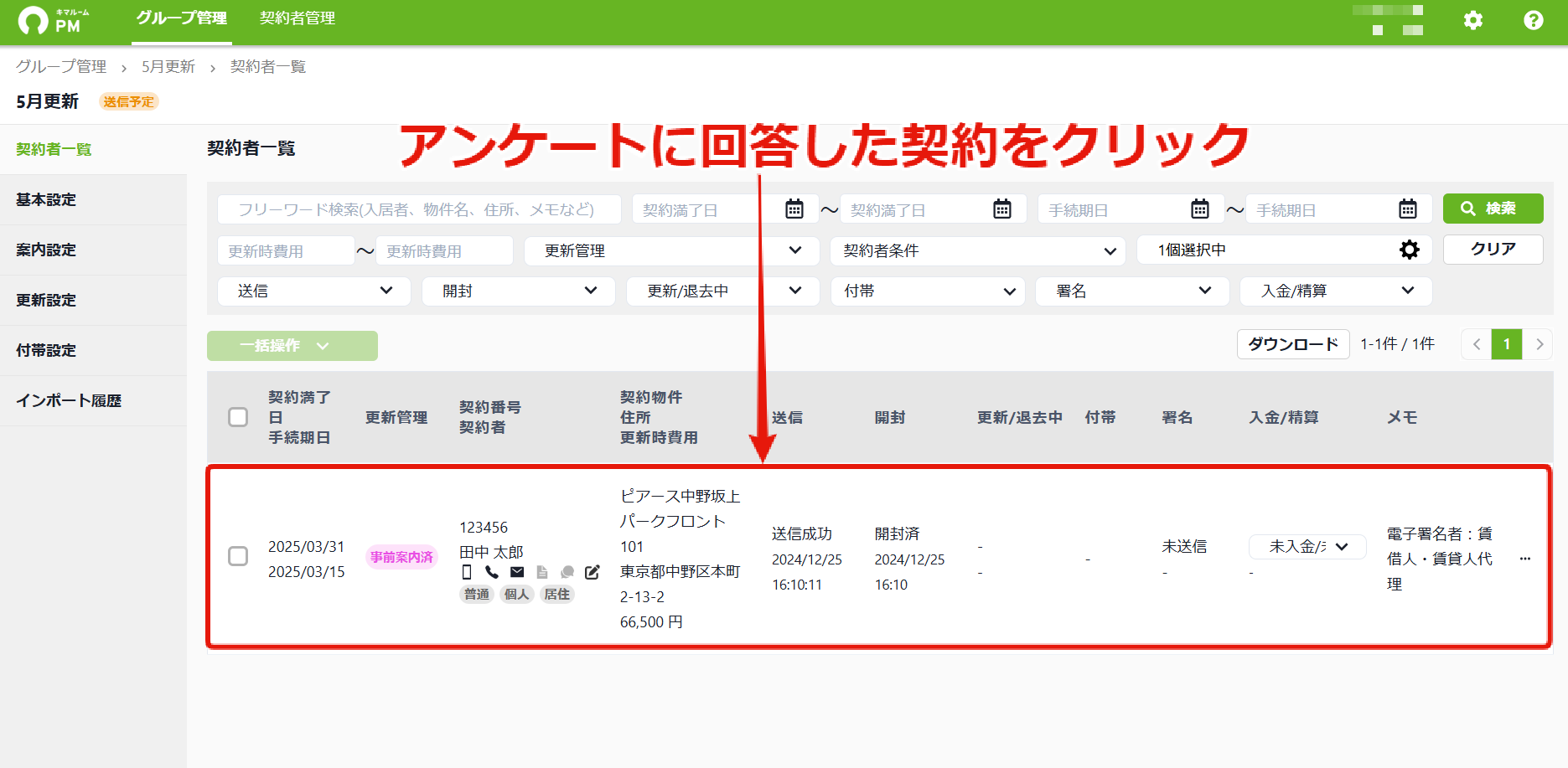
Task: Open the 開封 filter dropdown
Action: 519,291
